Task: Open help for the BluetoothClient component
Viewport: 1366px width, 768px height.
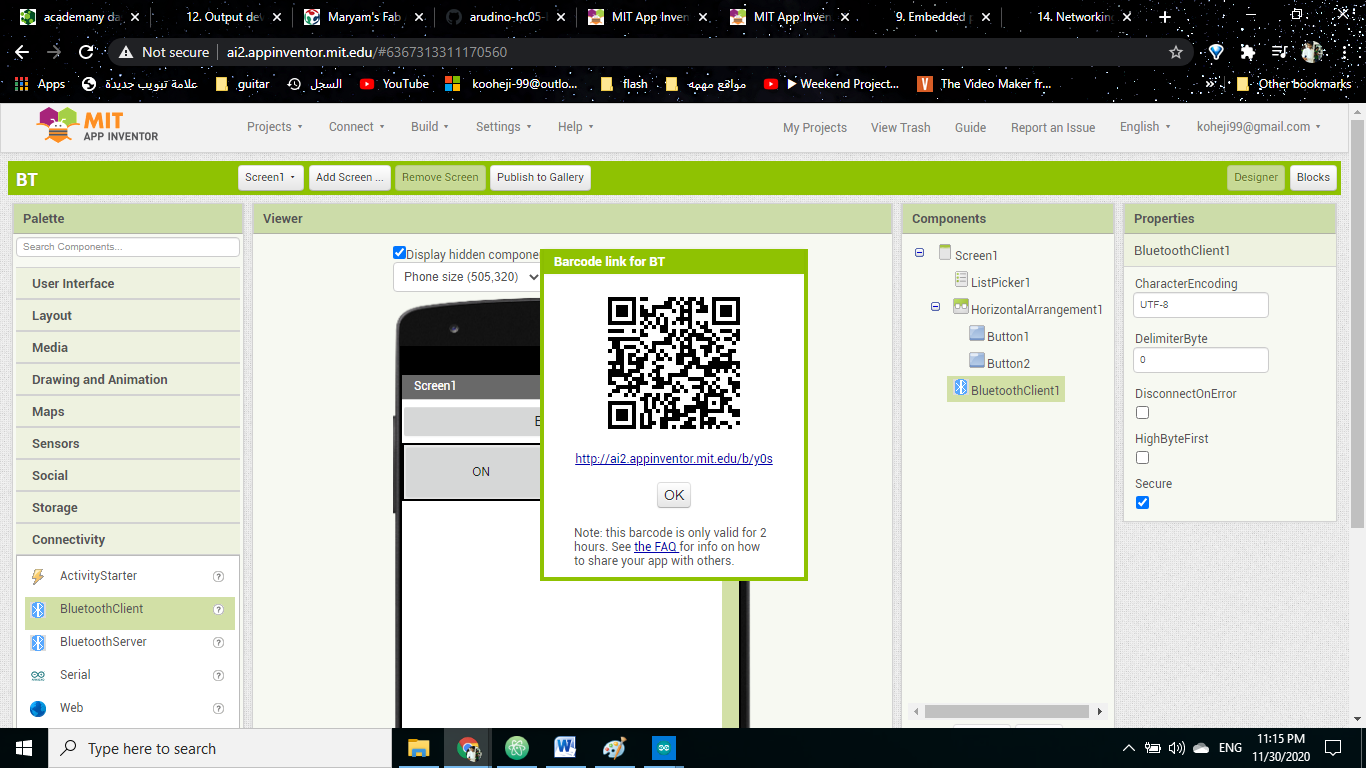Action: (218, 609)
